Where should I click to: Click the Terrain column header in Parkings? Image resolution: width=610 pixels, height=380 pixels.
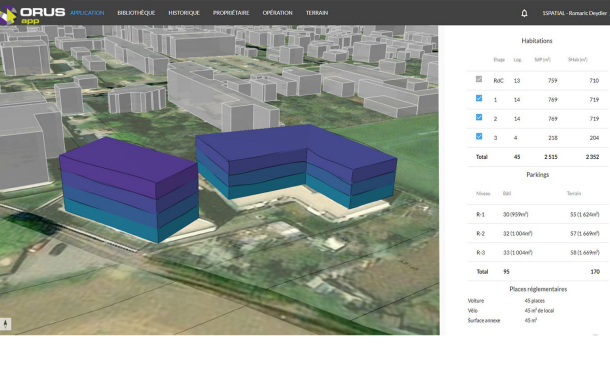(x=574, y=193)
